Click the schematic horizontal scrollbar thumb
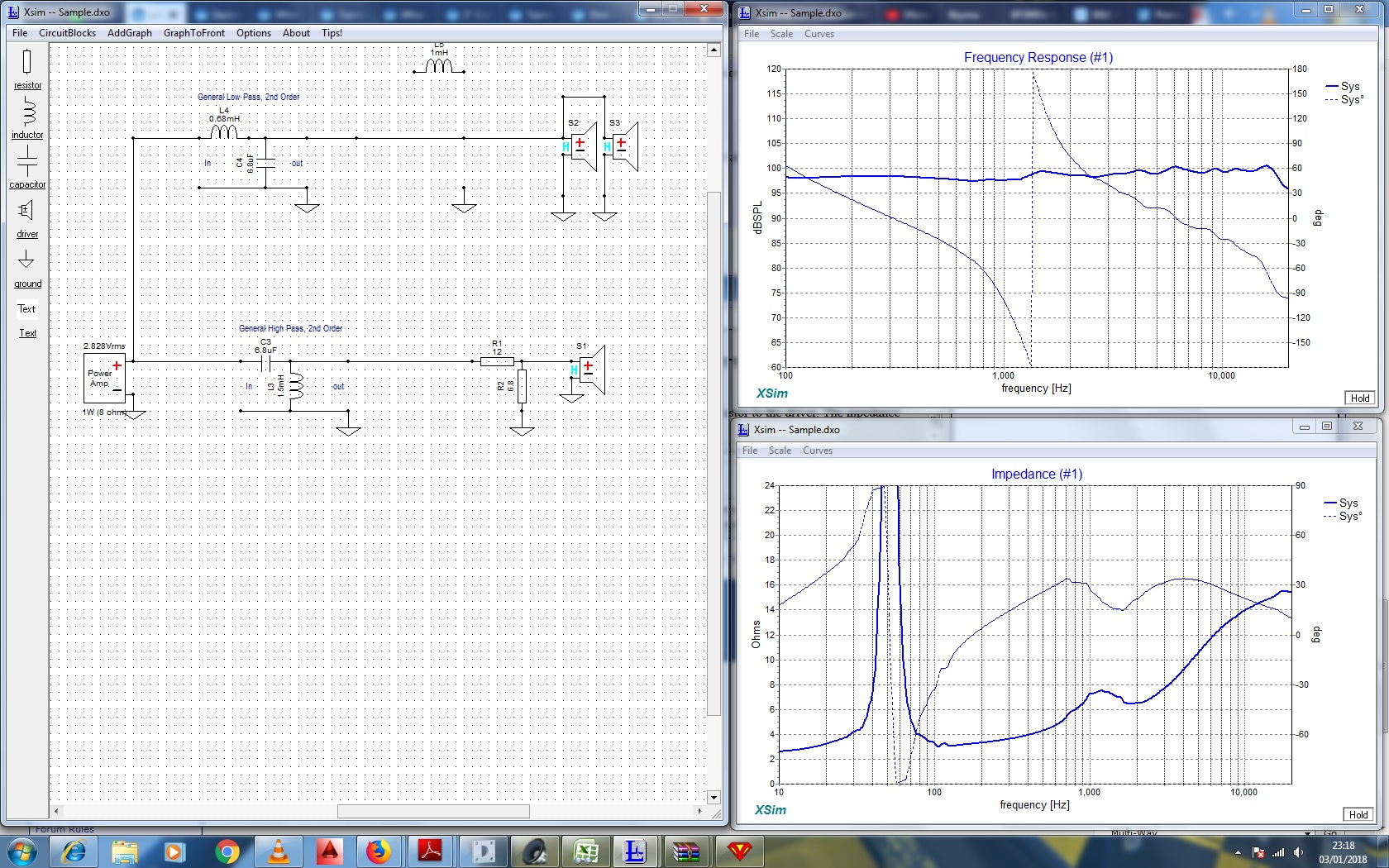 [x=433, y=812]
